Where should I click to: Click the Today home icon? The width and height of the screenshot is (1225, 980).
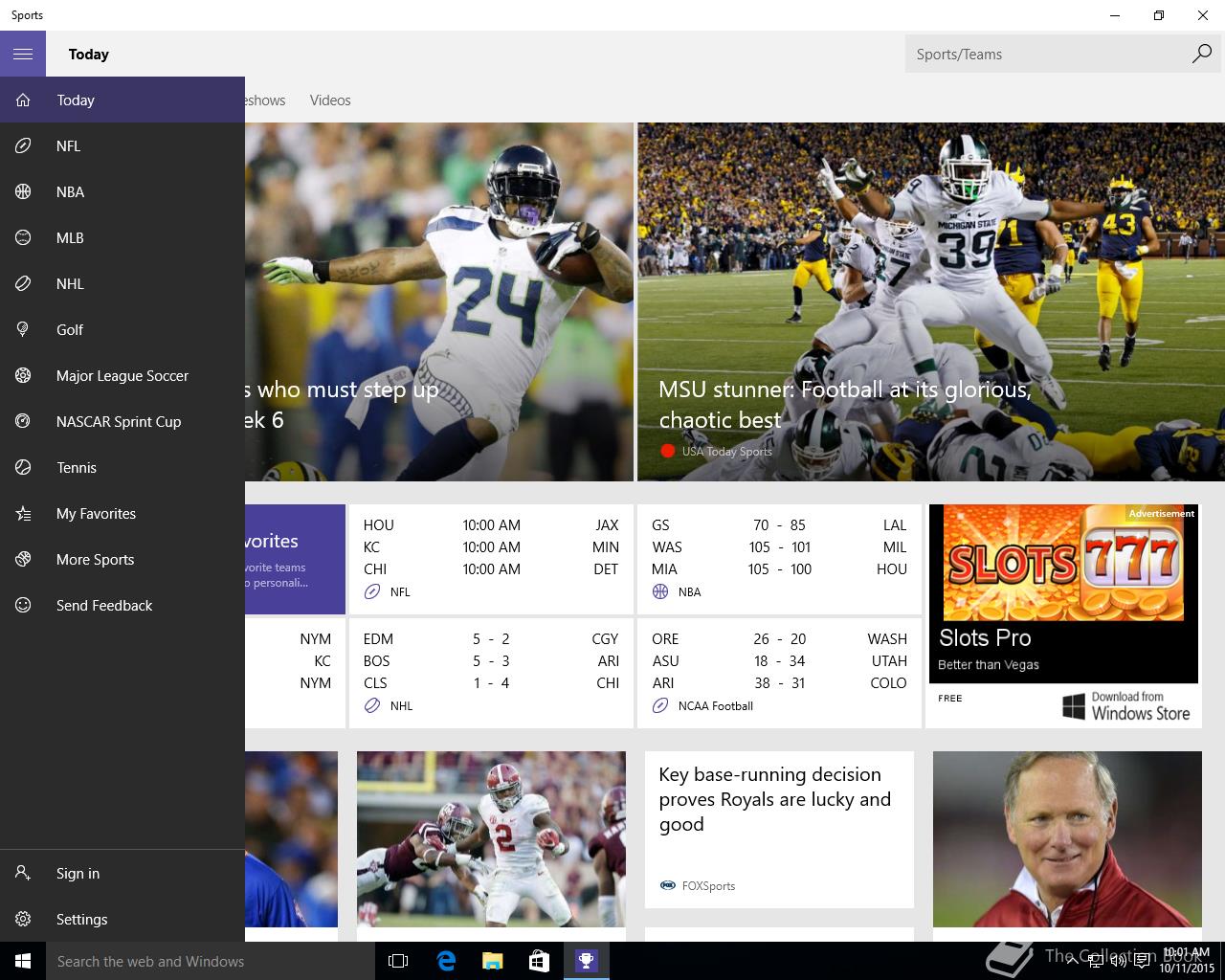(x=23, y=100)
